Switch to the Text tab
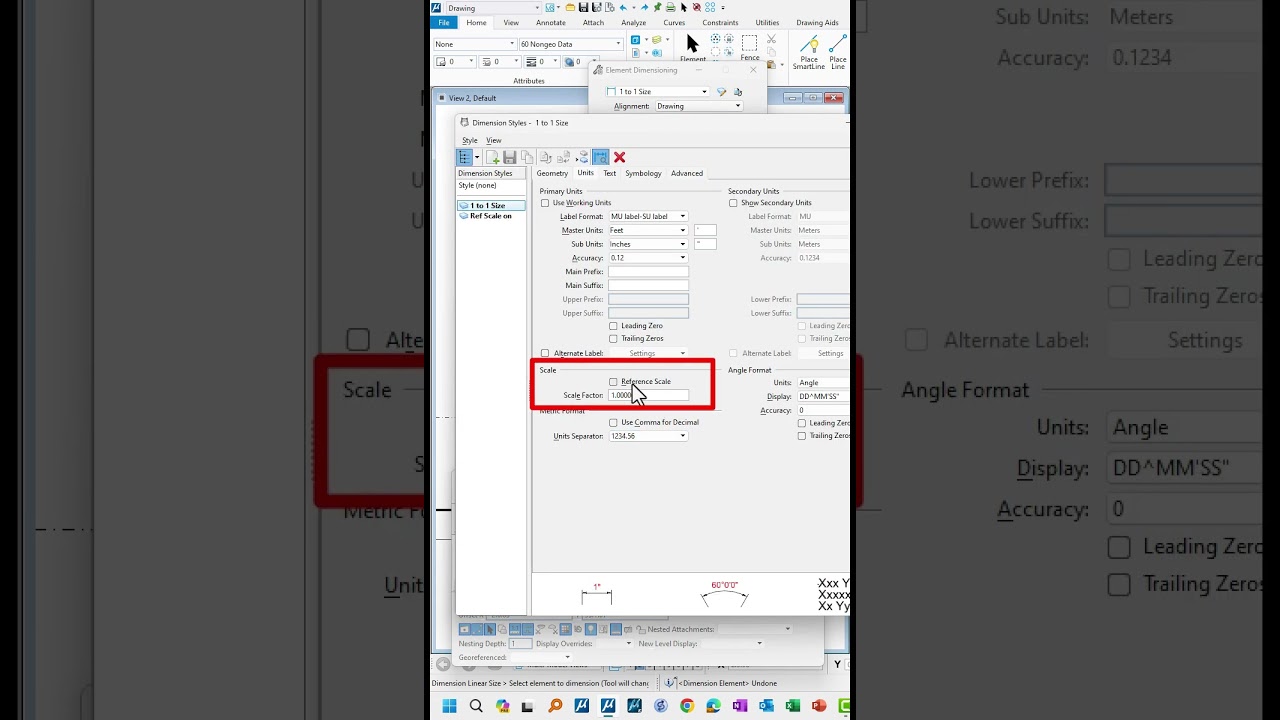The height and width of the screenshot is (720, 1280). tap(609, 173)
